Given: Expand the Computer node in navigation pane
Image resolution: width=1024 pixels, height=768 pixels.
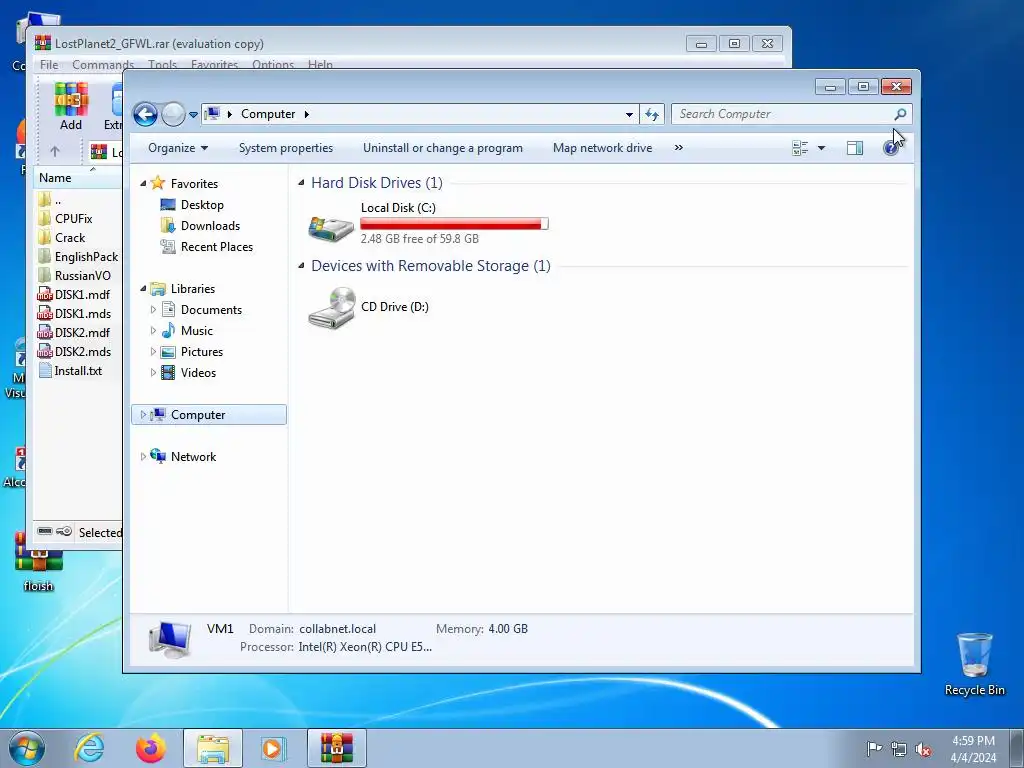Looking at the screenshot, I should pos(143,415).
